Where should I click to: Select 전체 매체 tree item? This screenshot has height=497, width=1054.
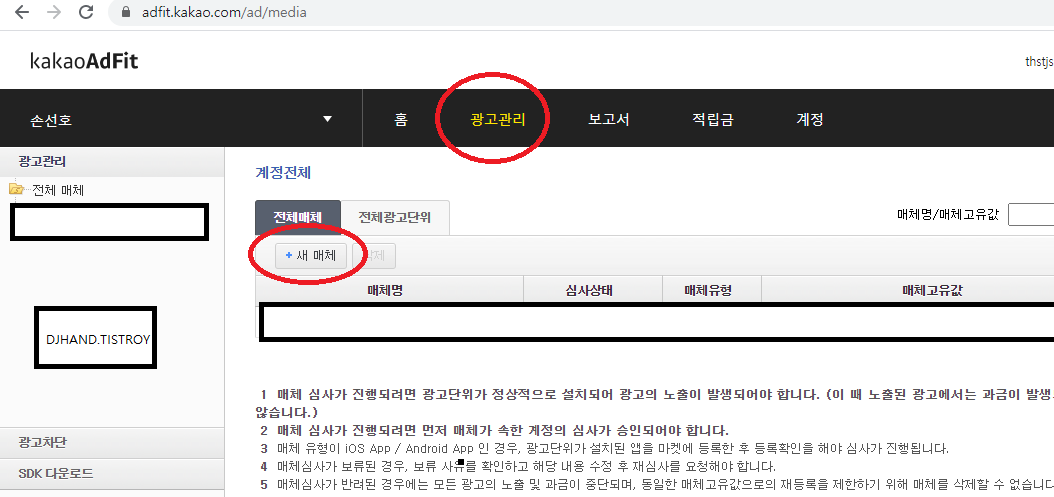click(x=58, y=190)
